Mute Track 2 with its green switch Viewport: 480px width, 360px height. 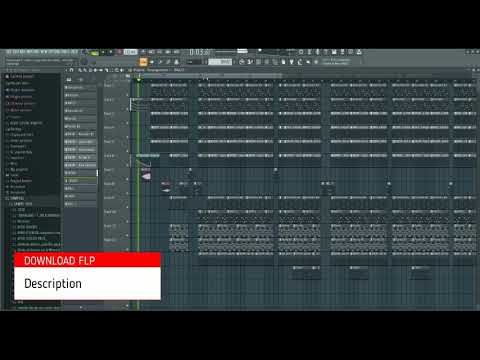pyautogui.click(x=127, y=110)
